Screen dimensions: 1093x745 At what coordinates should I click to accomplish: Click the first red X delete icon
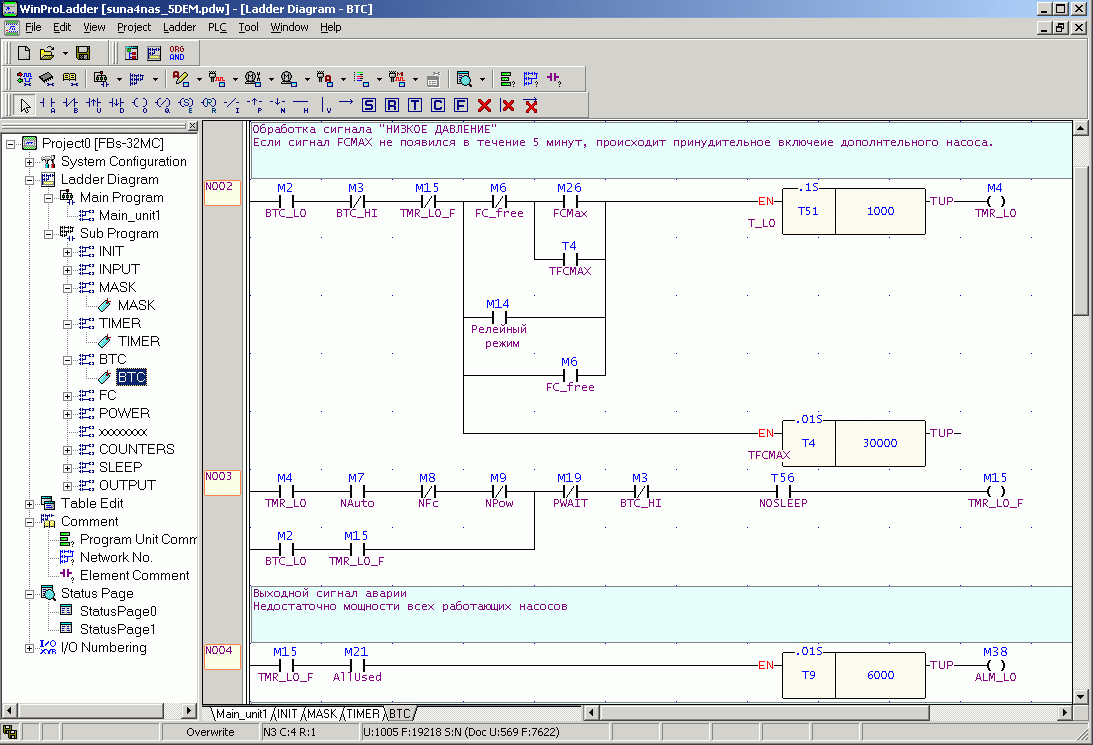click(484, 105)
